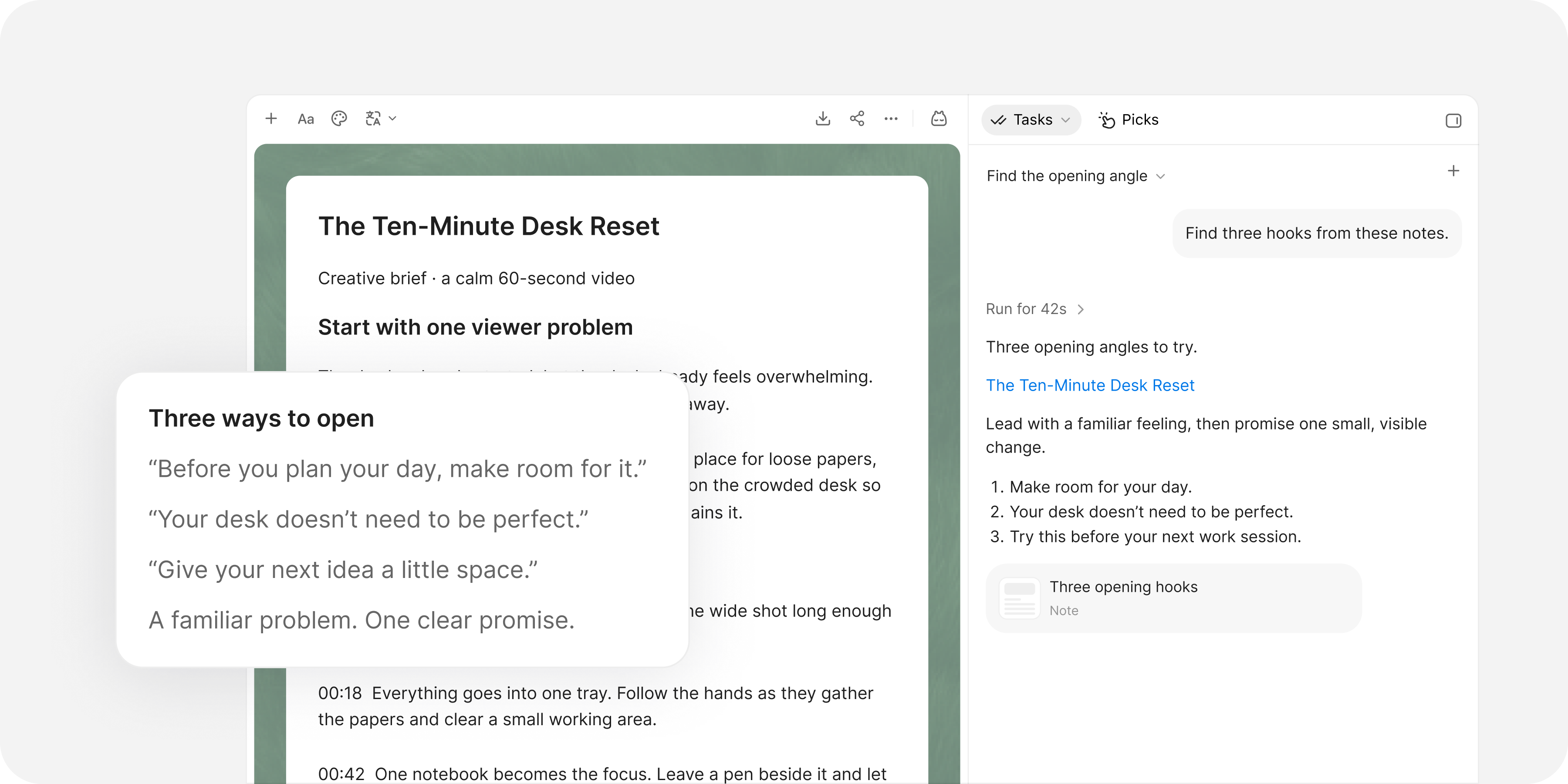Screen dimensions: 1568x784
Task: Open the Aa font style options
Action: (306, 119)
